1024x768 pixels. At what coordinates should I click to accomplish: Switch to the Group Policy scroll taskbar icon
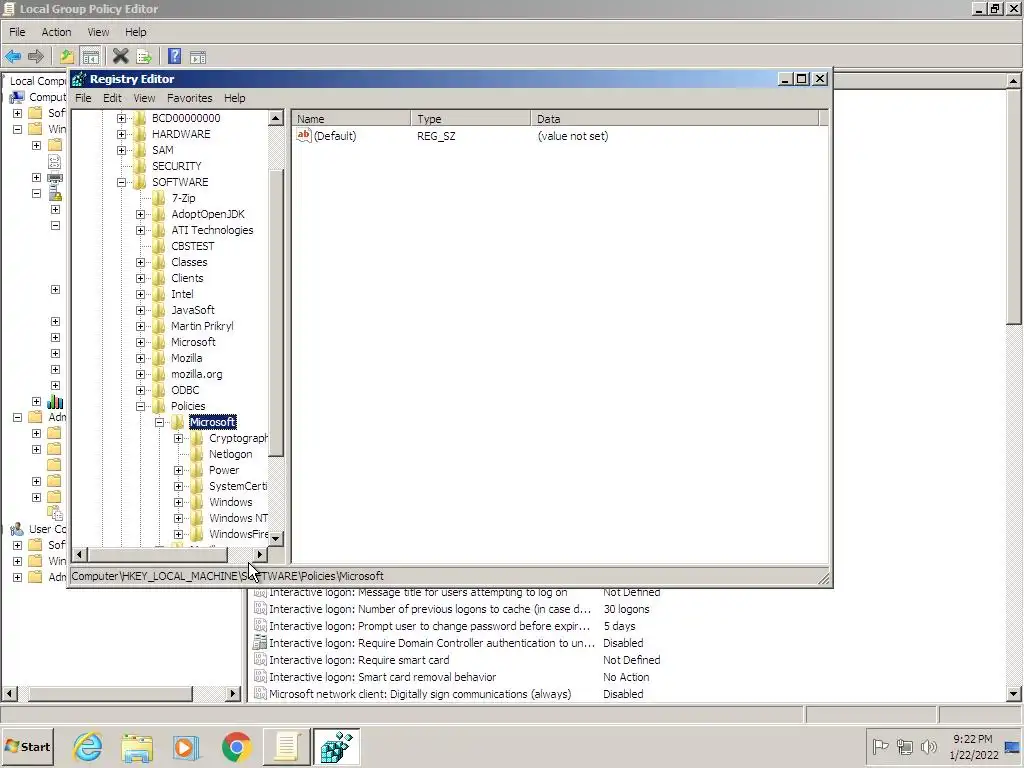click(286, 746)
